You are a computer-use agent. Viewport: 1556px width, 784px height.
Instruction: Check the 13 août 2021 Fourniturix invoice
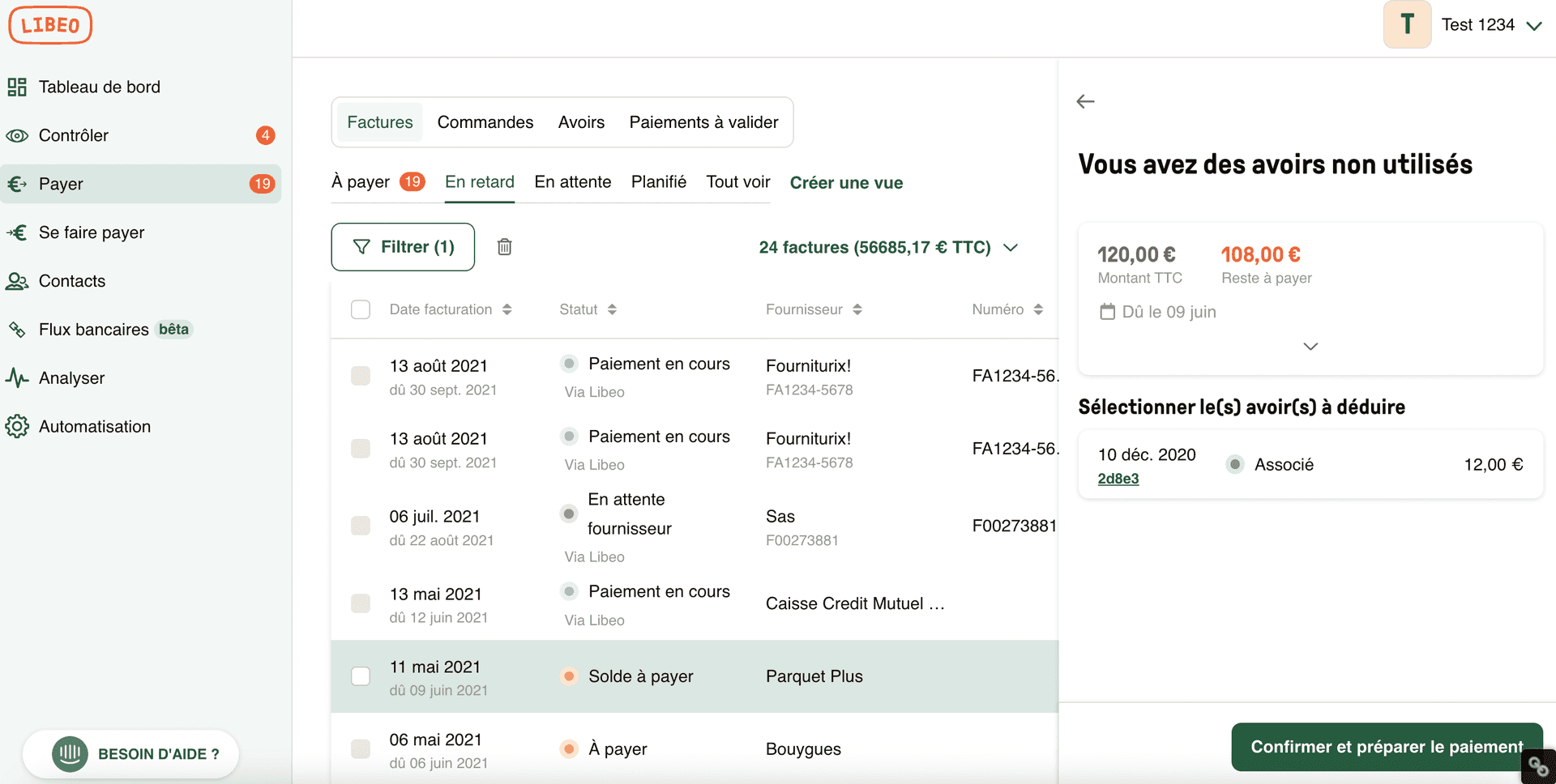pos(360,376)
